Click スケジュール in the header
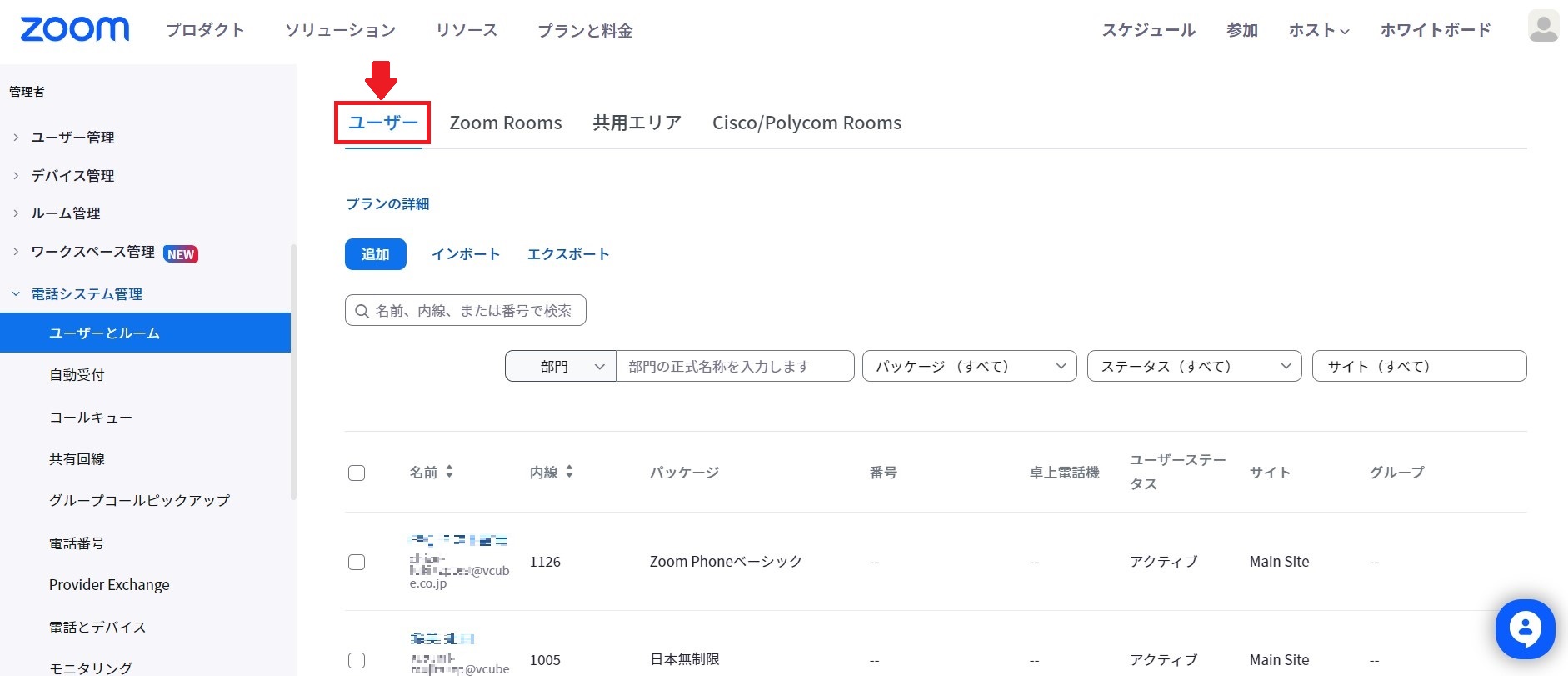This screenshot has height=676, width=1568. (x=1149, y=30)
